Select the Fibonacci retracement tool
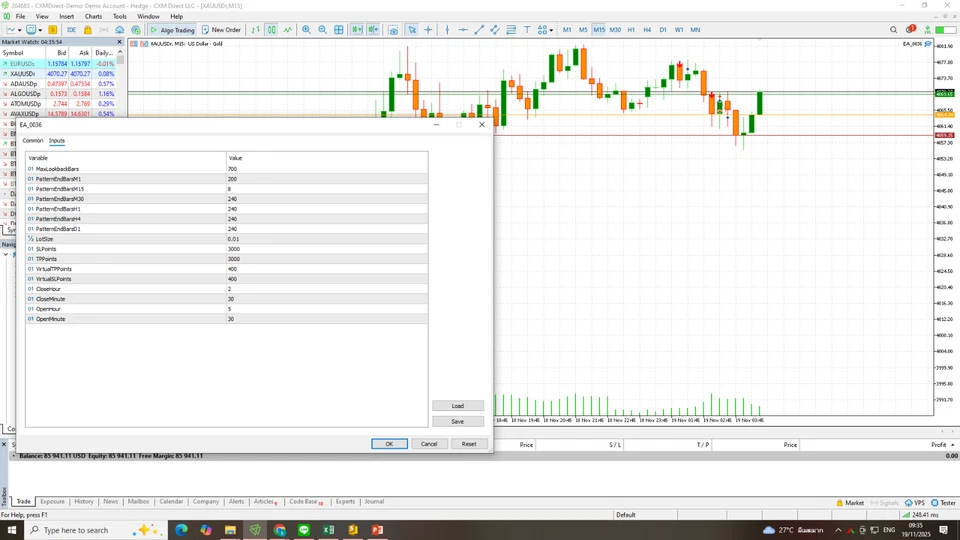 click(x=511, y=29)
